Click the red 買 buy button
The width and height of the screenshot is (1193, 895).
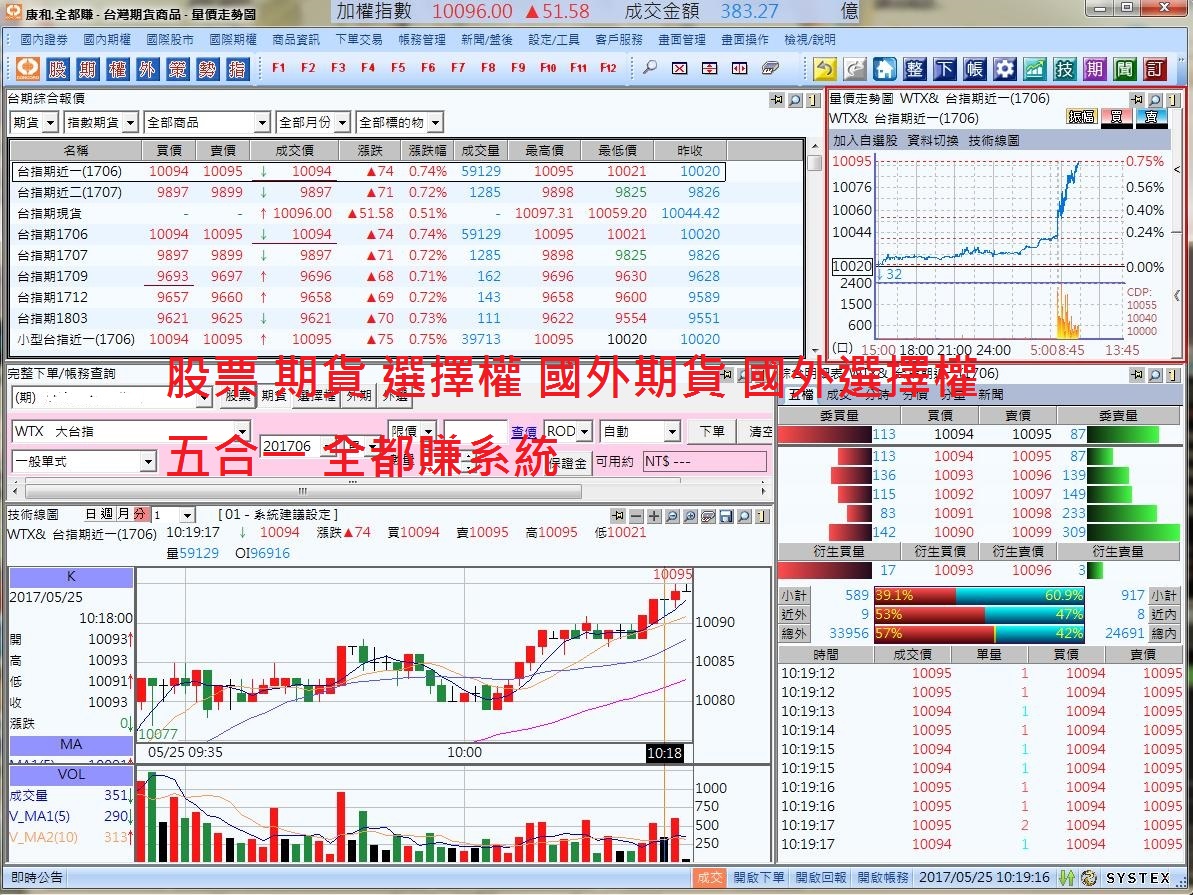pos(1116,117)
